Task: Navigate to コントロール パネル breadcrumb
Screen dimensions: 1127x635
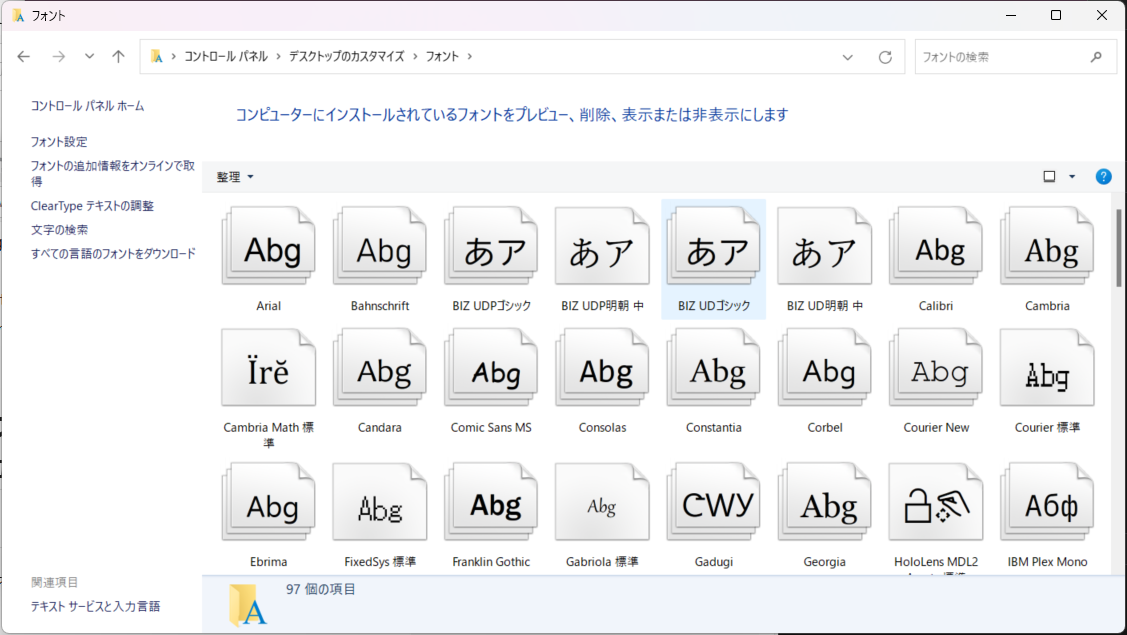Action: (x=226, y=57)
